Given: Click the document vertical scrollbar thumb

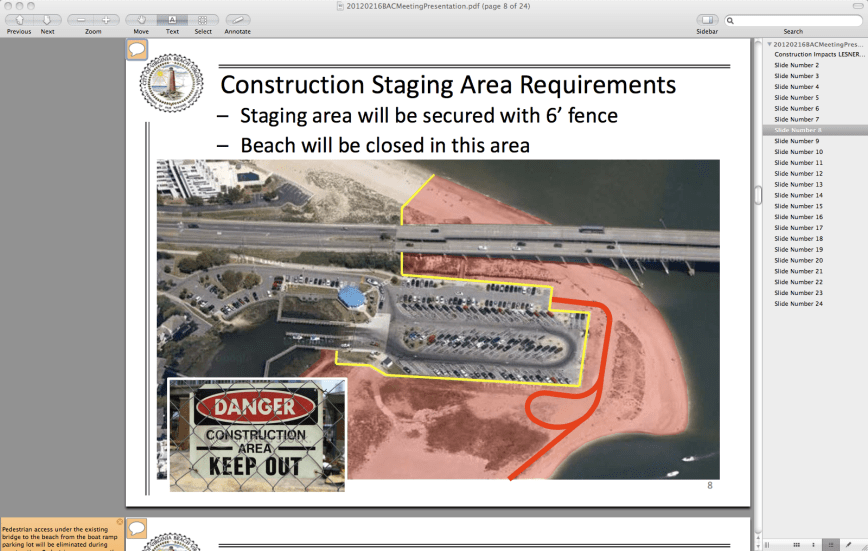Looking at the screenshot, I should pyautogui.click(x=758, y=195).
